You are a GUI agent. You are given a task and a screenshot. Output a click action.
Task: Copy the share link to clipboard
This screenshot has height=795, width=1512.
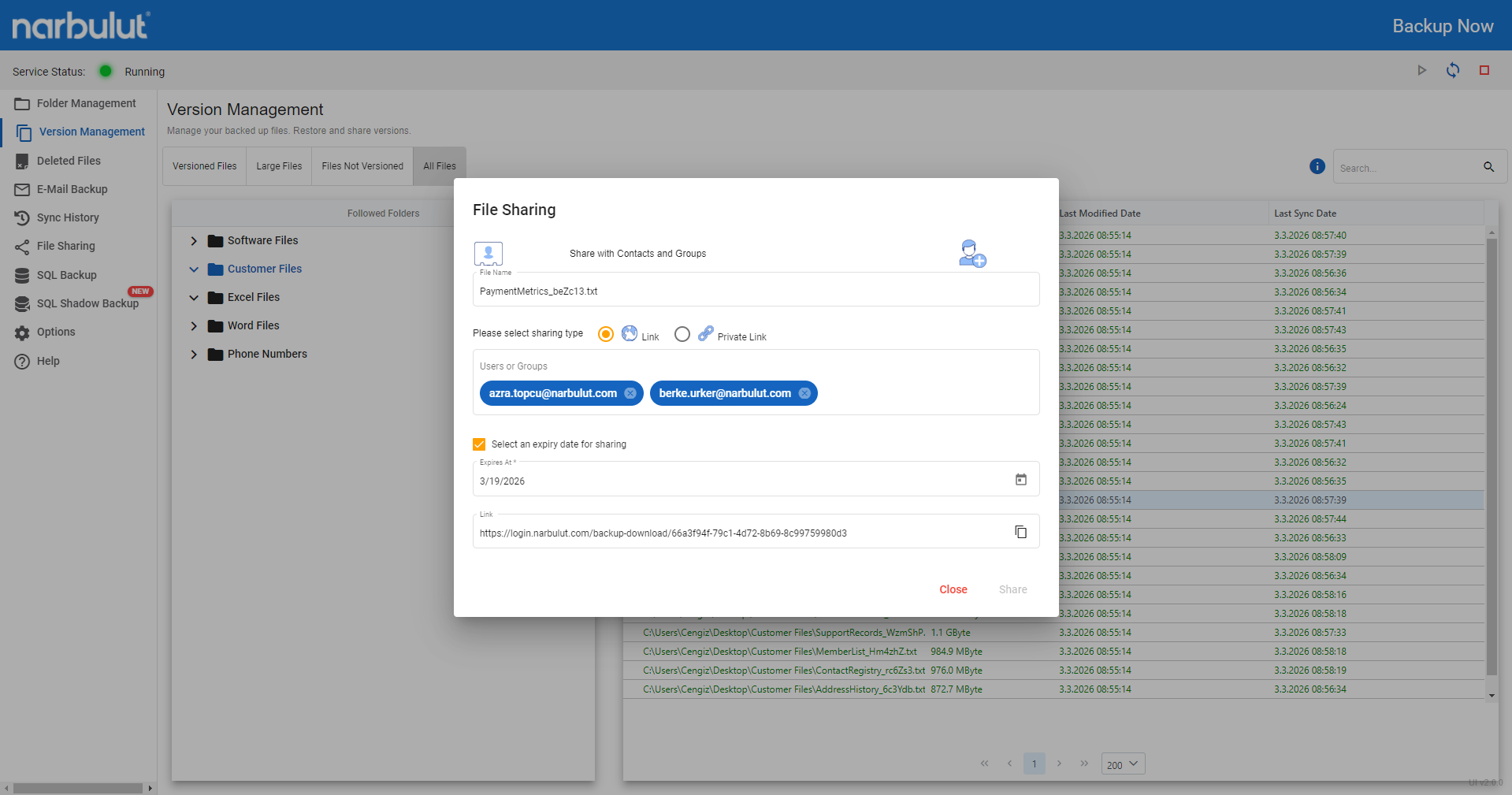tap(1020, 532)
